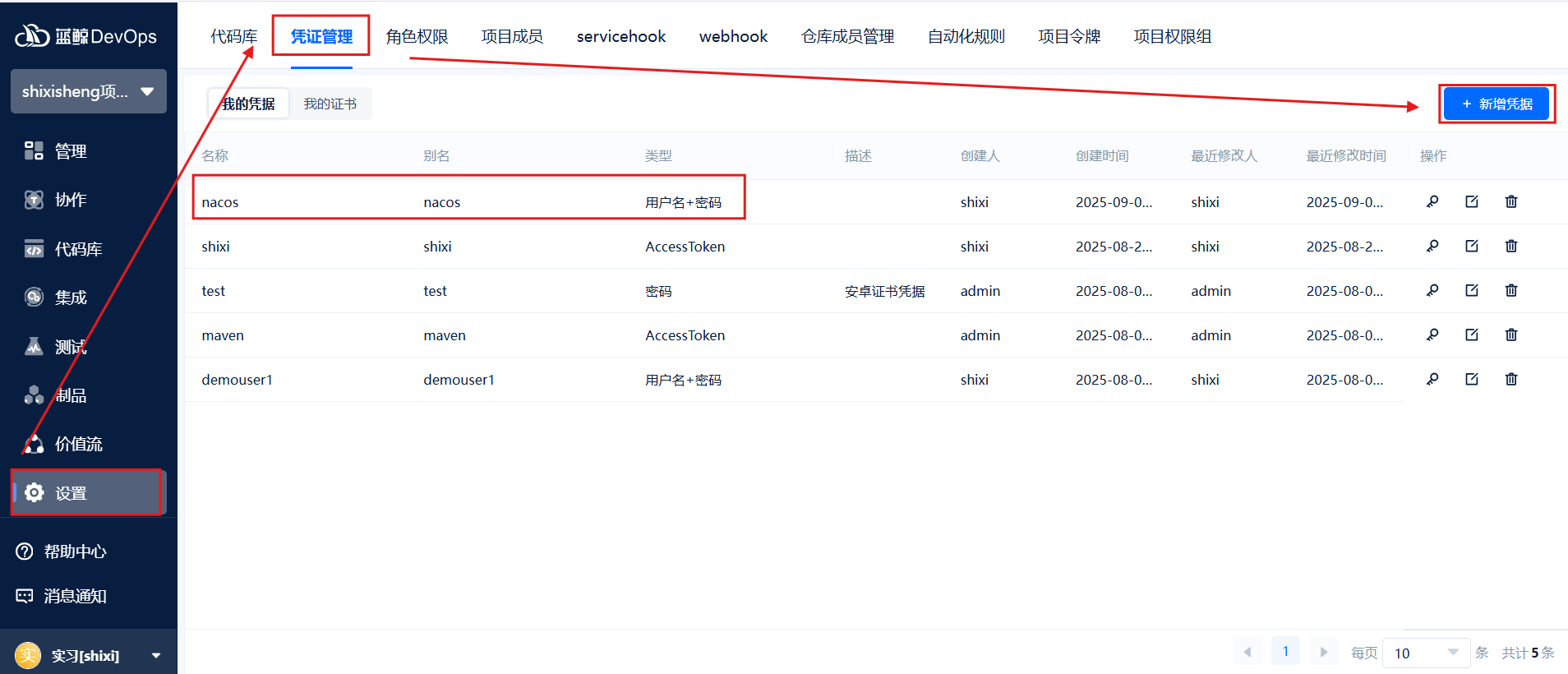Viewport: 1568px width, 674px height.
Task: Go to 价值流 in the sidebar
Action: tap(78, 444)
